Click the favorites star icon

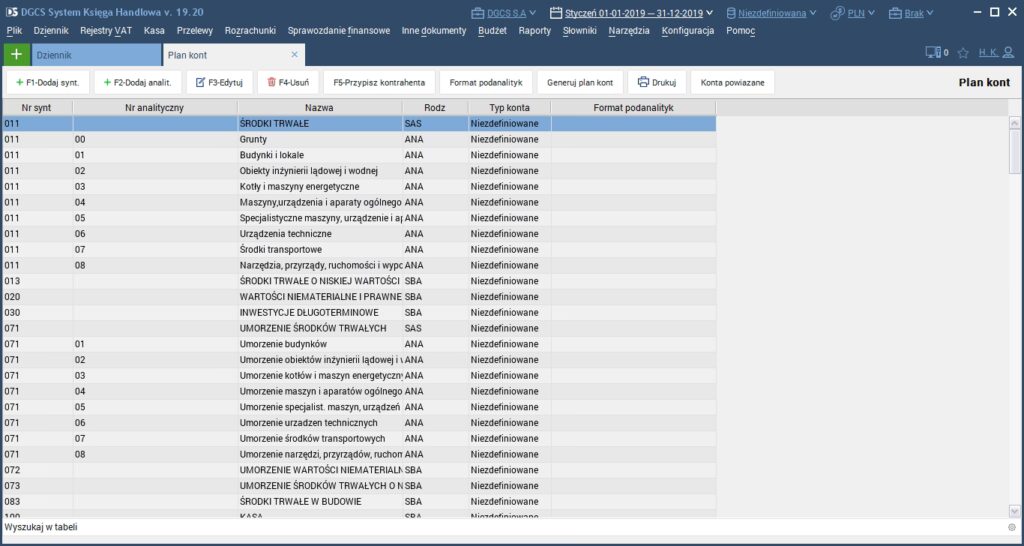click(963, 53)
